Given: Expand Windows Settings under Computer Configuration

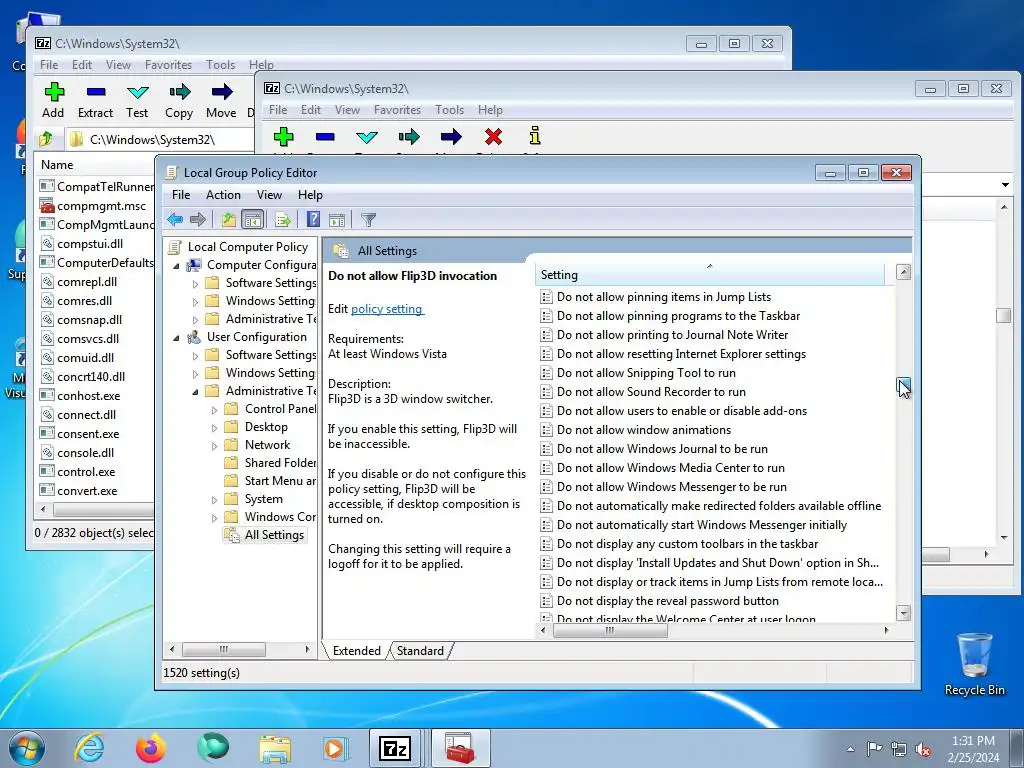Looking at the screenshot, I should tap(195, 302).
